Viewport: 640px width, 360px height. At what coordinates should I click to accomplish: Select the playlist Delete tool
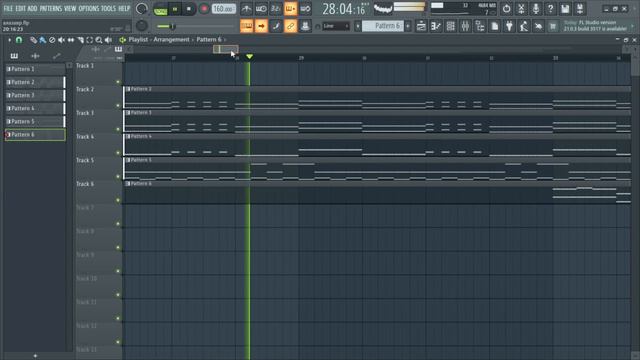pyautogui.click(x=52, y=40)
